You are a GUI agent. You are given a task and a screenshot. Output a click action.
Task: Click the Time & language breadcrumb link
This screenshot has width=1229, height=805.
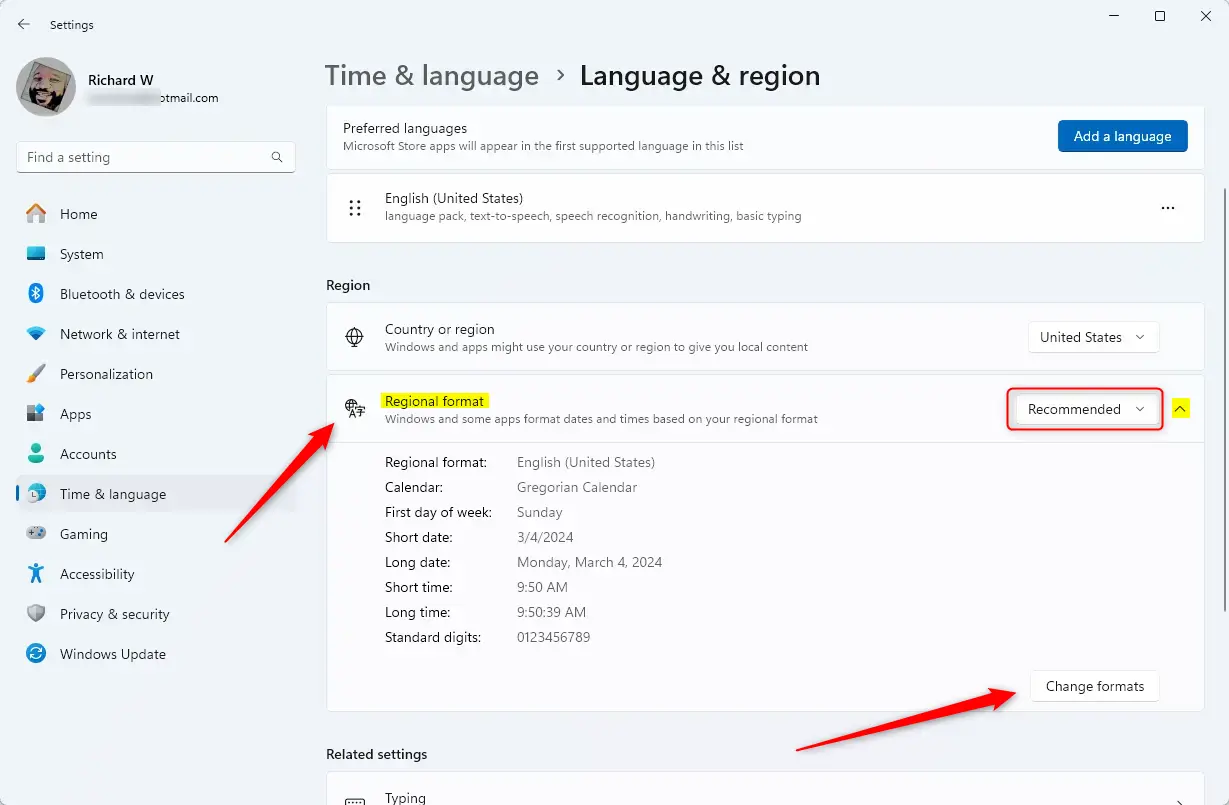(432, 76)
